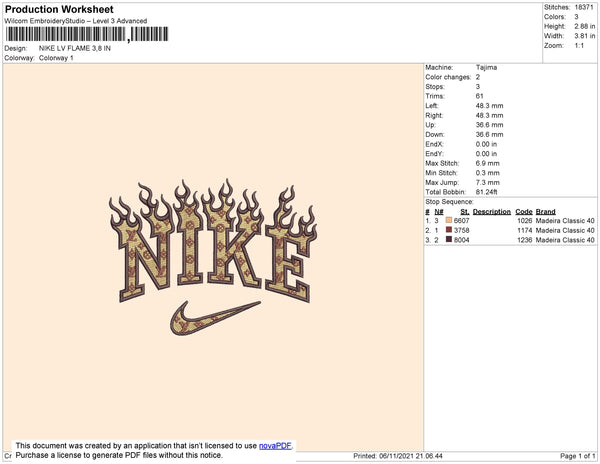Click the Page 1 of 1 footer

click(x=578, y=456)
